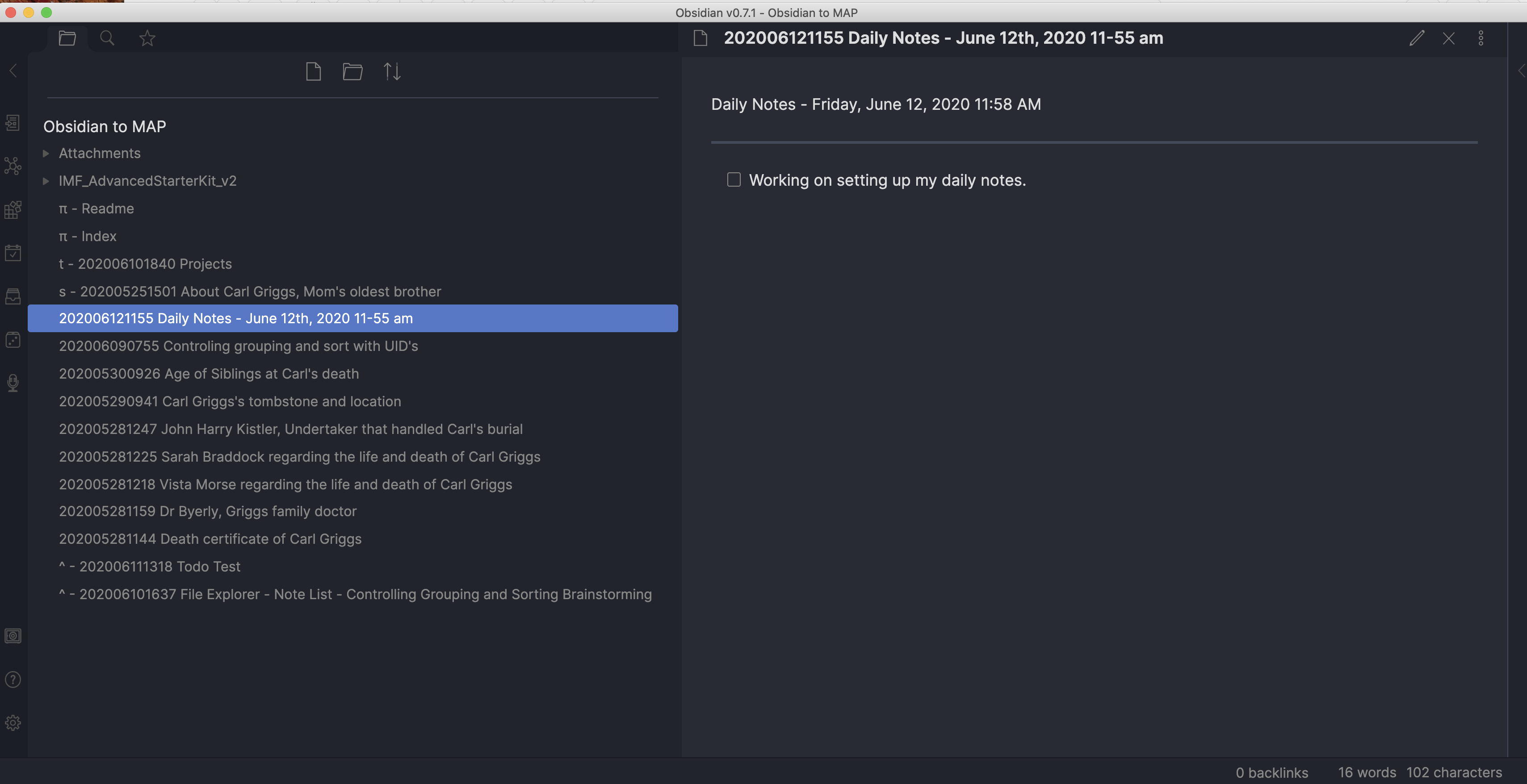The width and height of the screenshot is (1527, 784).
Task: Click the 0 backlinks counter
Action: 1272,772
